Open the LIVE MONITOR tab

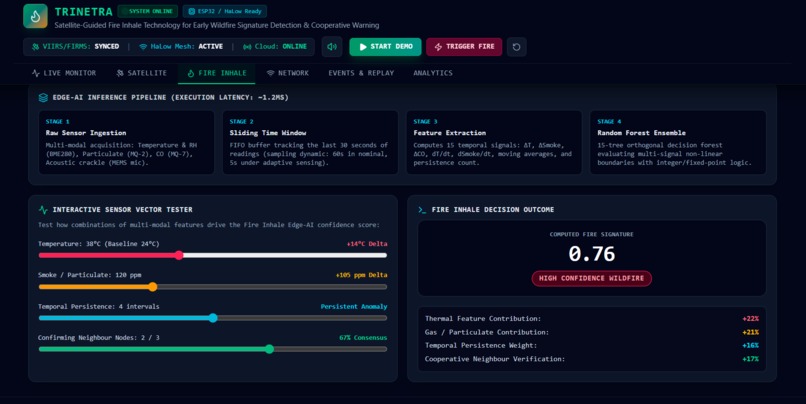point(64,73)
